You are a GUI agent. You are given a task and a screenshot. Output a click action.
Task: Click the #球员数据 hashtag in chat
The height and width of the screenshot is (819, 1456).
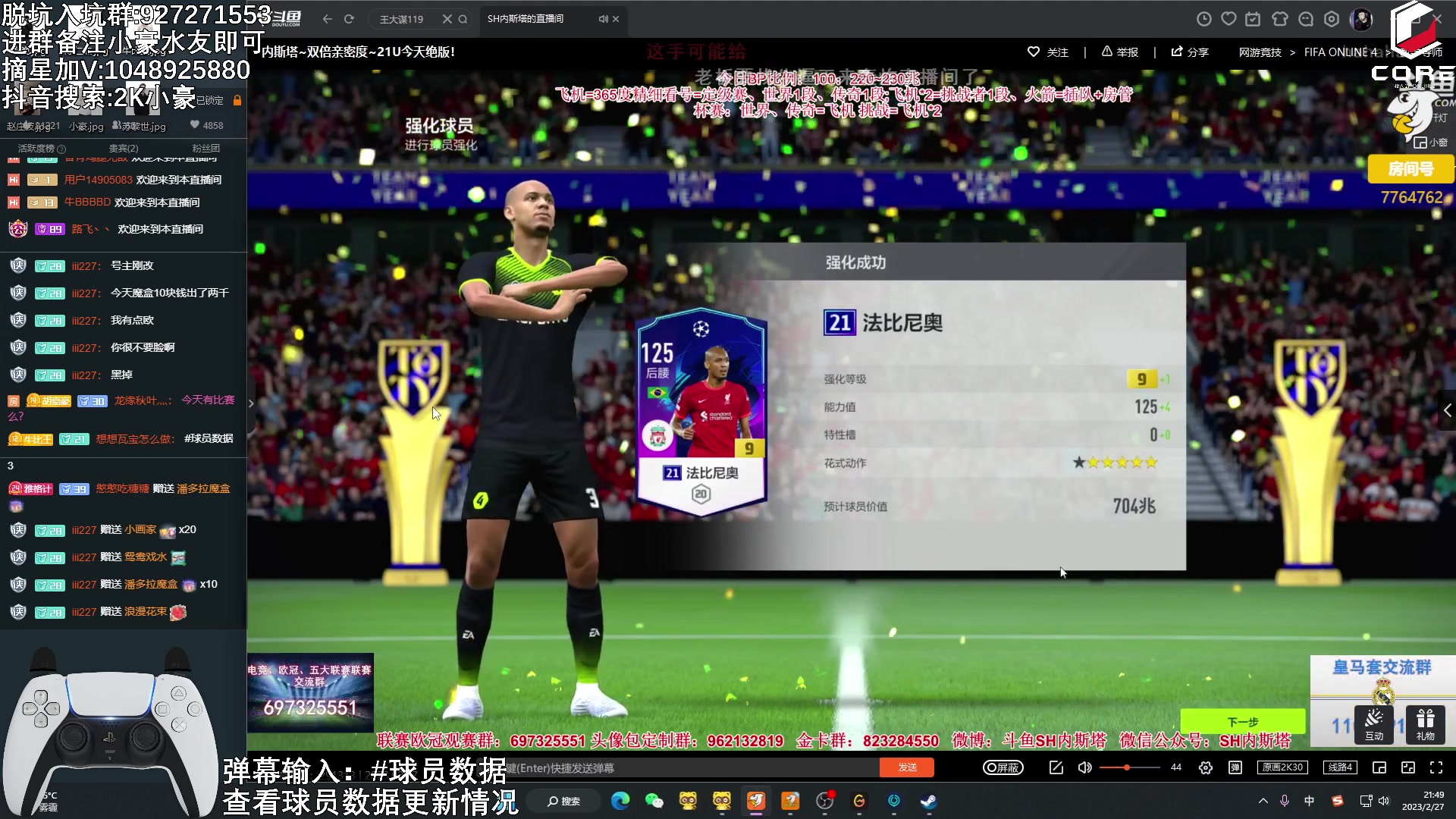[x=209, y=438]
